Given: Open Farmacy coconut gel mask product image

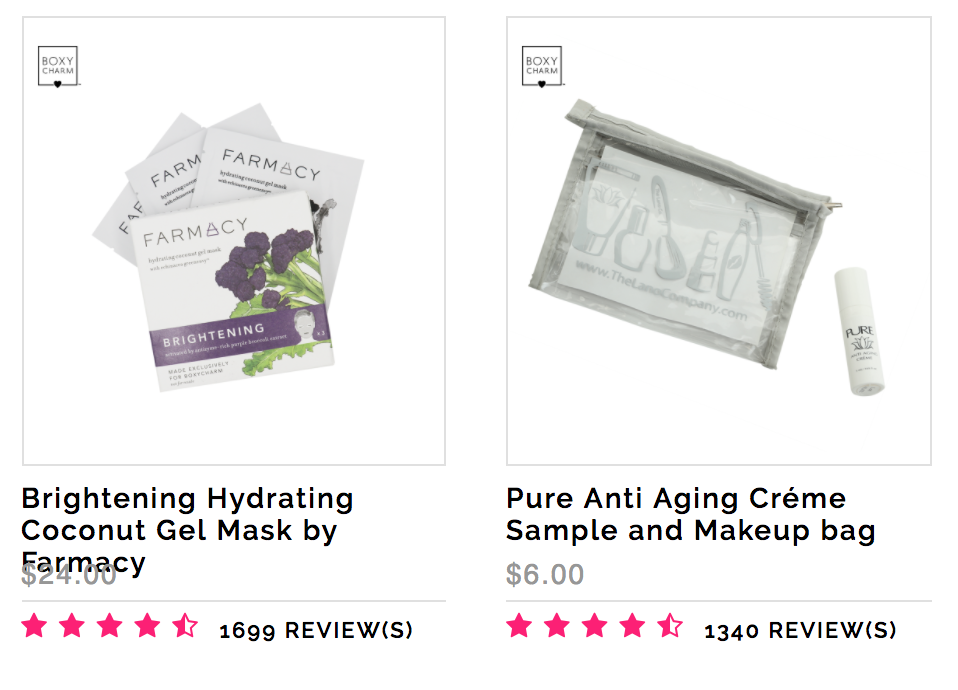Looking at the screenshot, I should [234, 241].
